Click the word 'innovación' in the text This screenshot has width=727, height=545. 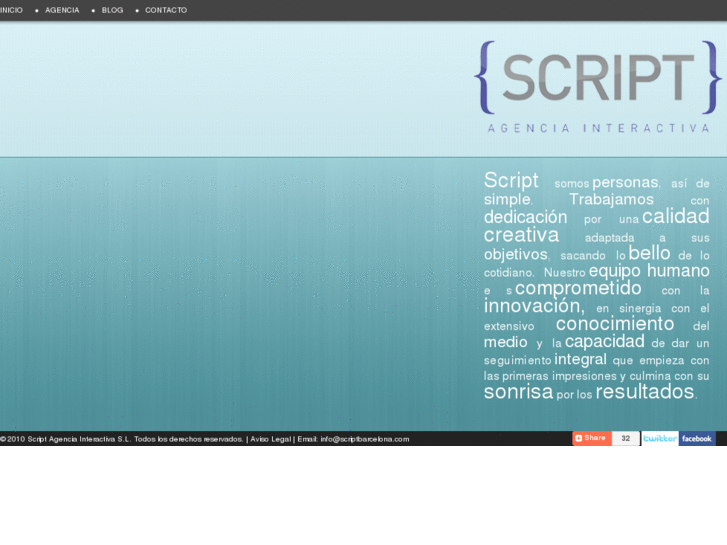tap(534, 306)
